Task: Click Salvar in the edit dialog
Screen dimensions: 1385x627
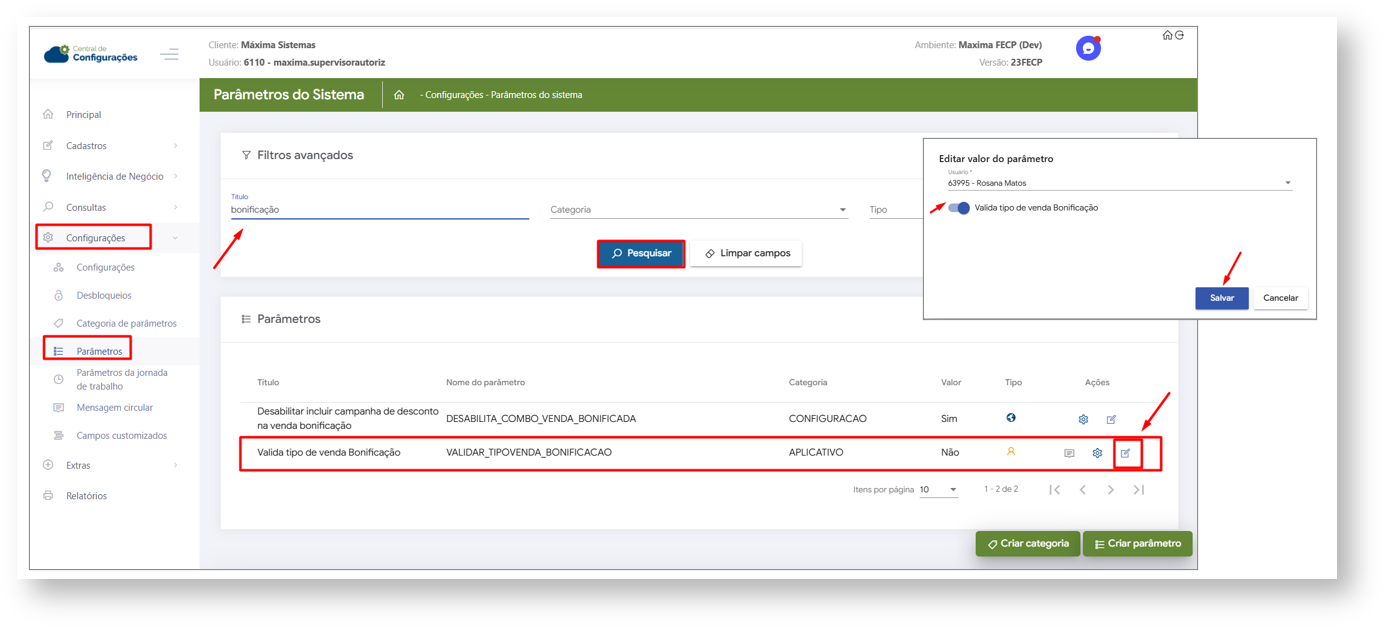Action: pos(1221,298)
